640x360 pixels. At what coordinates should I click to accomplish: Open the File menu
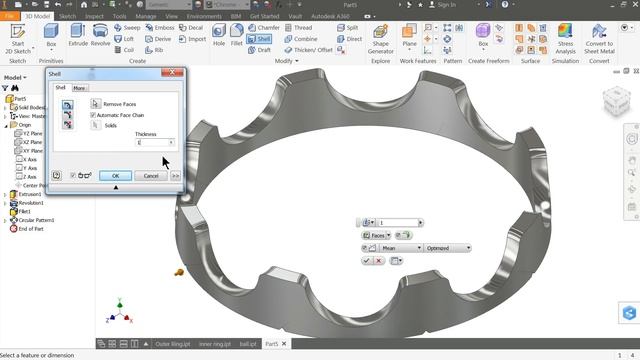10,16
